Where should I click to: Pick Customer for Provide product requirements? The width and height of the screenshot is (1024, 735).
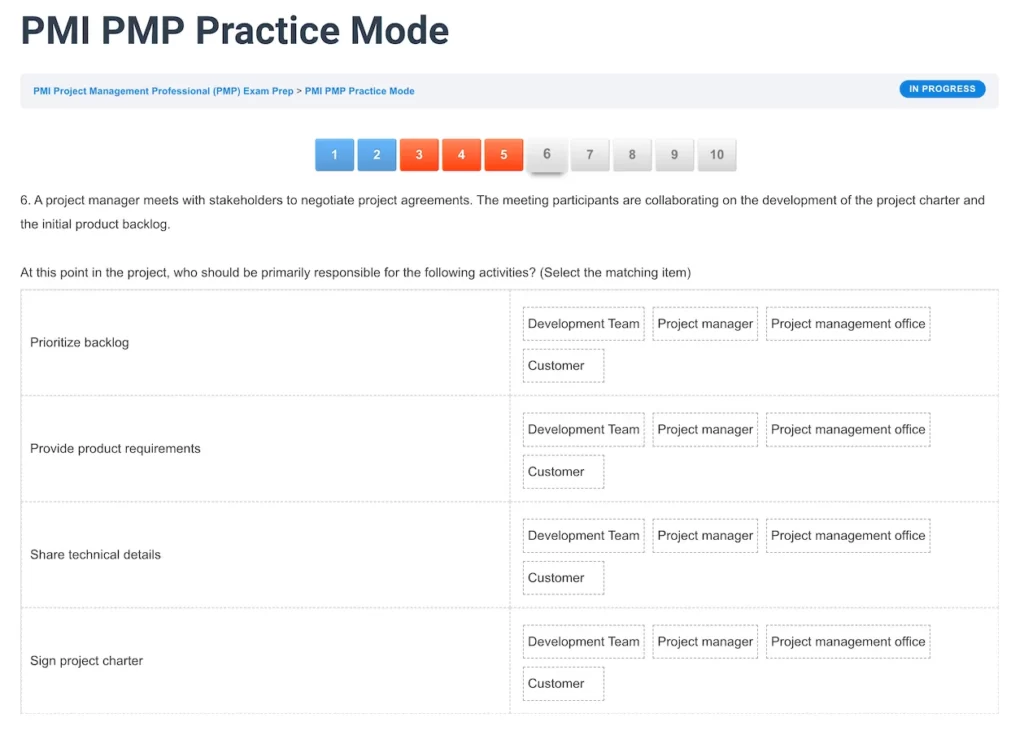(x=563, y=471)
